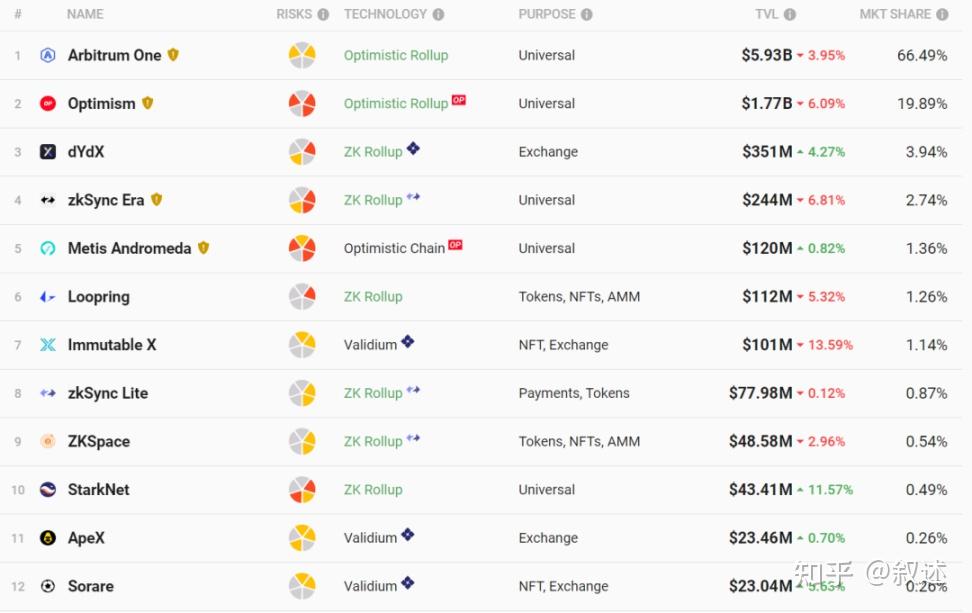Click the Sorare logo icon
Viewport: 972px width, 613px height.
tap(48, 586)
